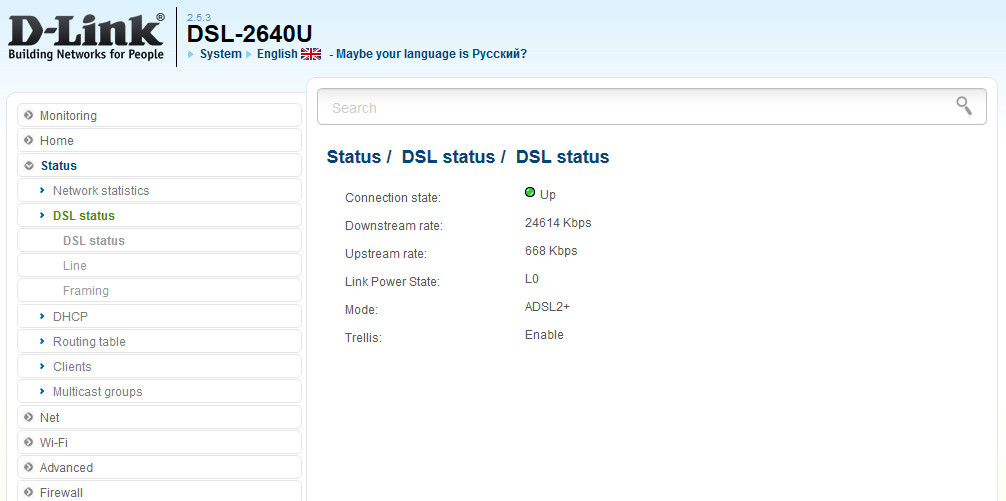Click the magnifying glass search icon
This screenshot has height=501, width=1006.
pos(964,106)
